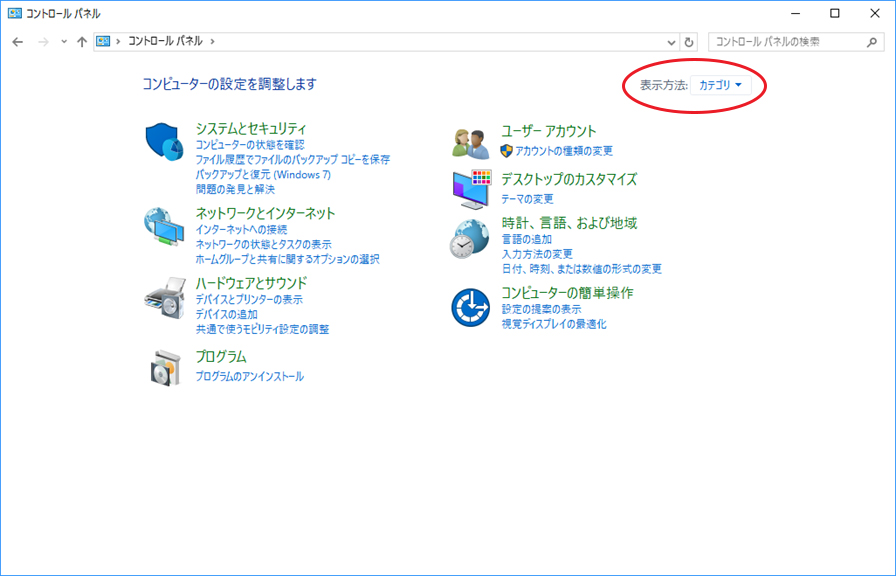Click the コンピューターの簡単操作 blue circle icon
The height and width of the screenshot is (576, 896).
coord(470,307)
